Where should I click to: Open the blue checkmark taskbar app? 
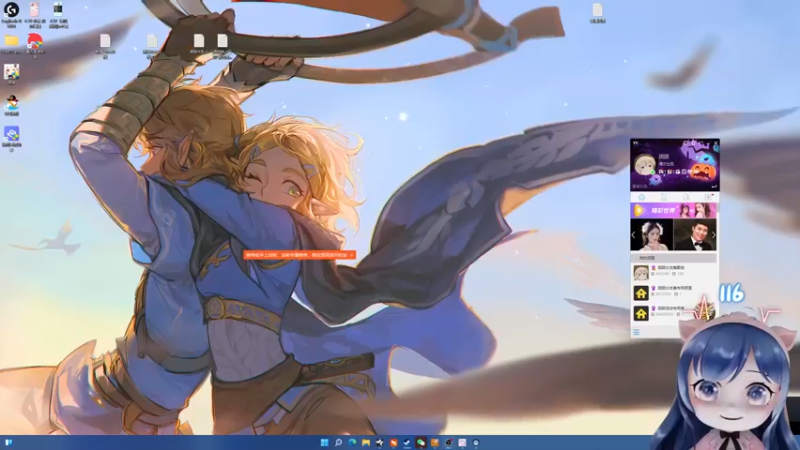[x=407, y=442]
